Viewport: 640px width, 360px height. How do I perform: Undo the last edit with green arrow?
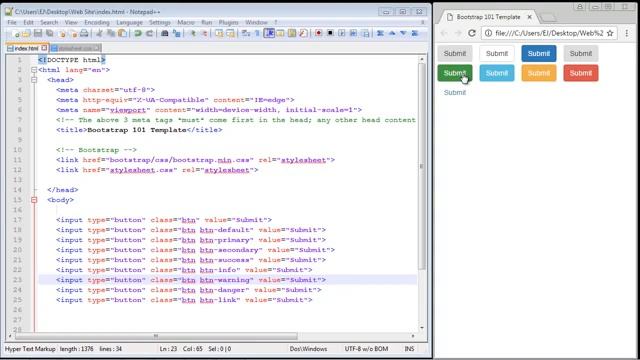tap(138, 33)
